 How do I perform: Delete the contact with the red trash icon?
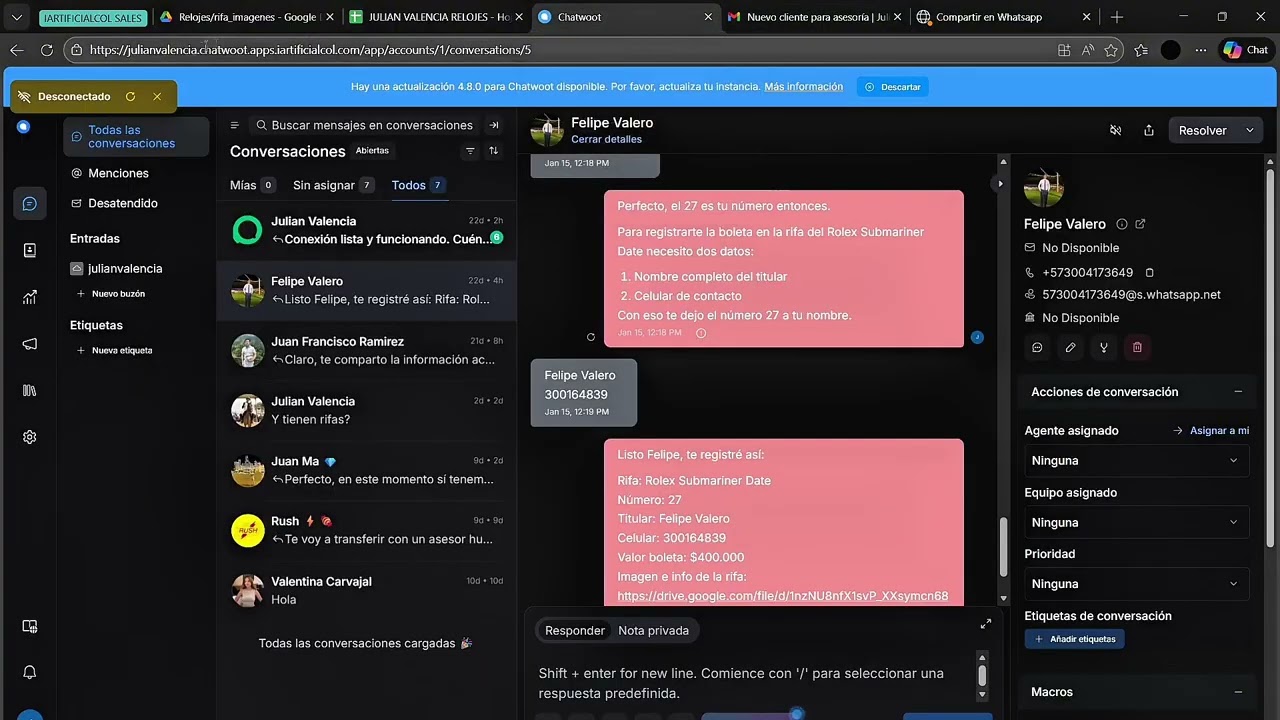pos(1137,347)
